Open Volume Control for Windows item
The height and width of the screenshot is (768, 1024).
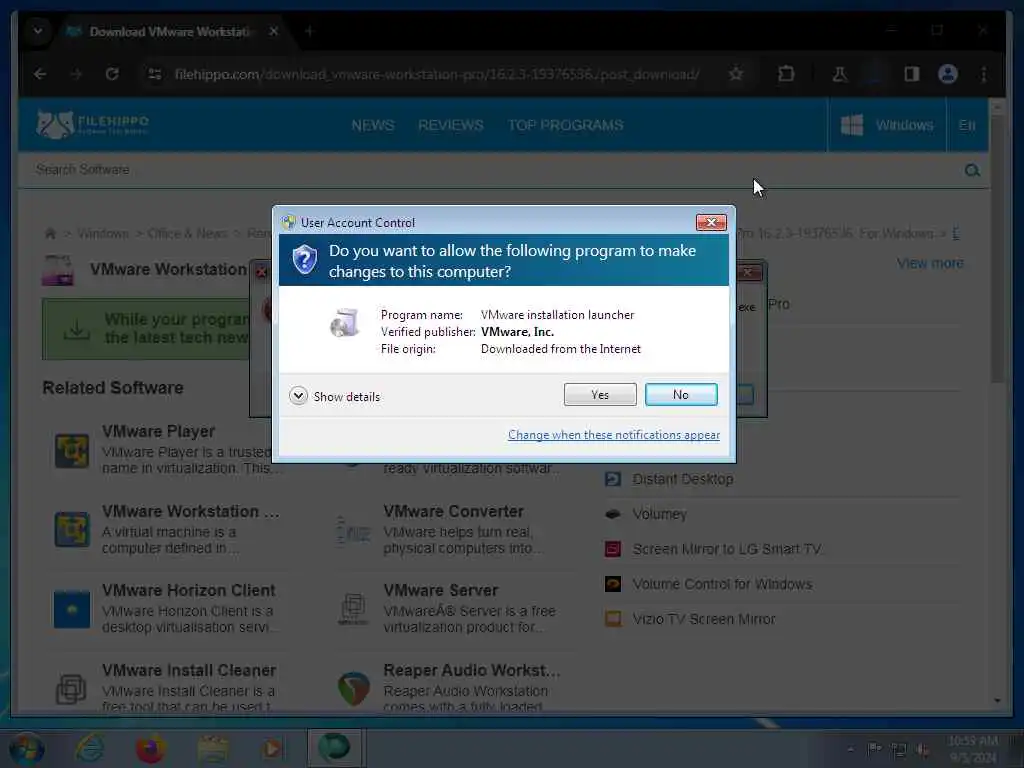tap(722, 584)
